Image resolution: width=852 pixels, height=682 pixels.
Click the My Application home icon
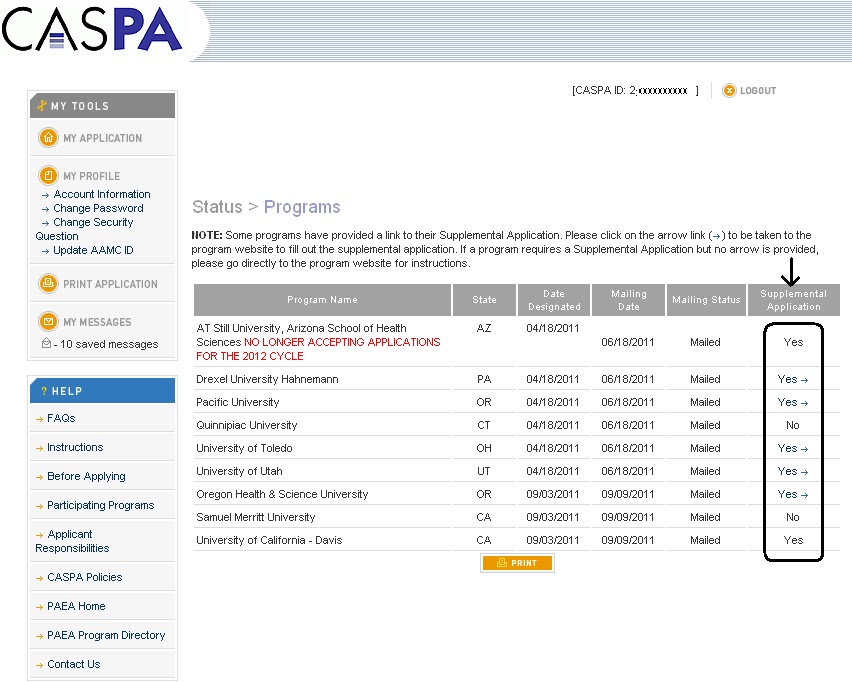coord(48,137)
